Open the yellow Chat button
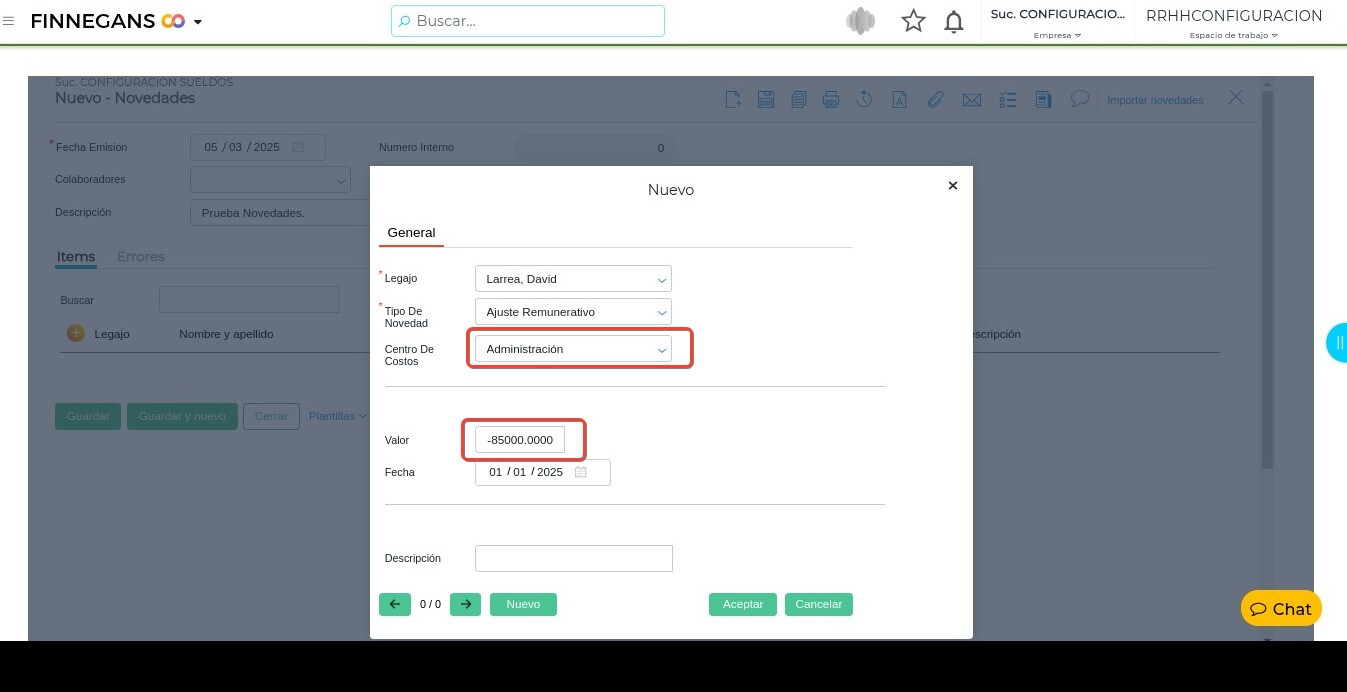The image size is (1347, 692). click(x=1281, y=608)
